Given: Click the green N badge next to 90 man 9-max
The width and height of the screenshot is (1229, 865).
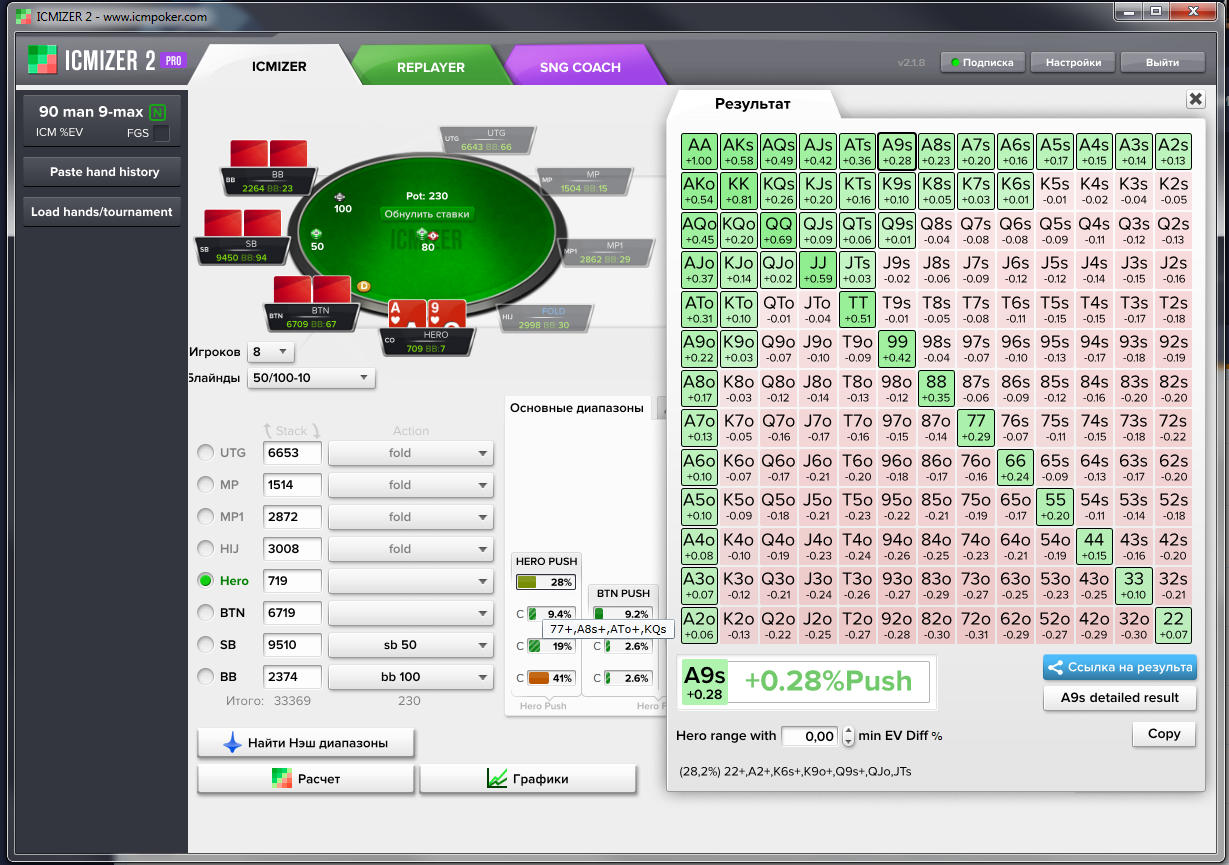Looking at the screenshot, I should pos(157,112).
